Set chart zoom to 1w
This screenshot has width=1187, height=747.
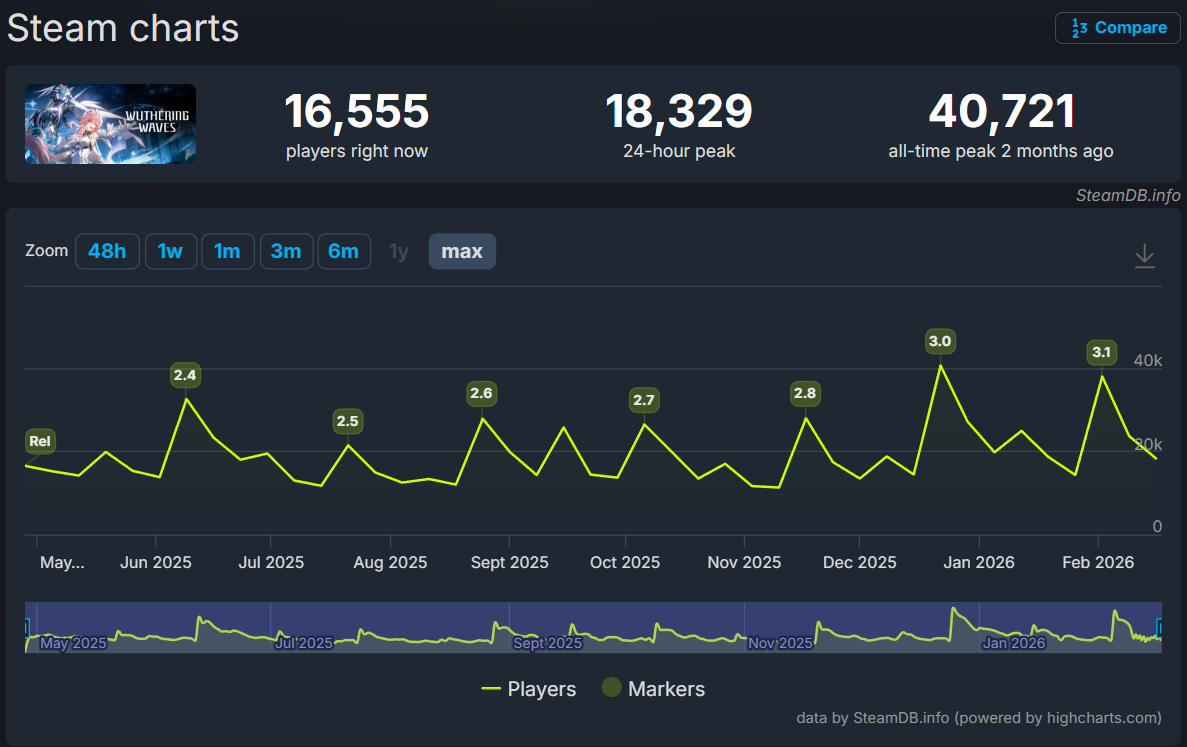170,251
